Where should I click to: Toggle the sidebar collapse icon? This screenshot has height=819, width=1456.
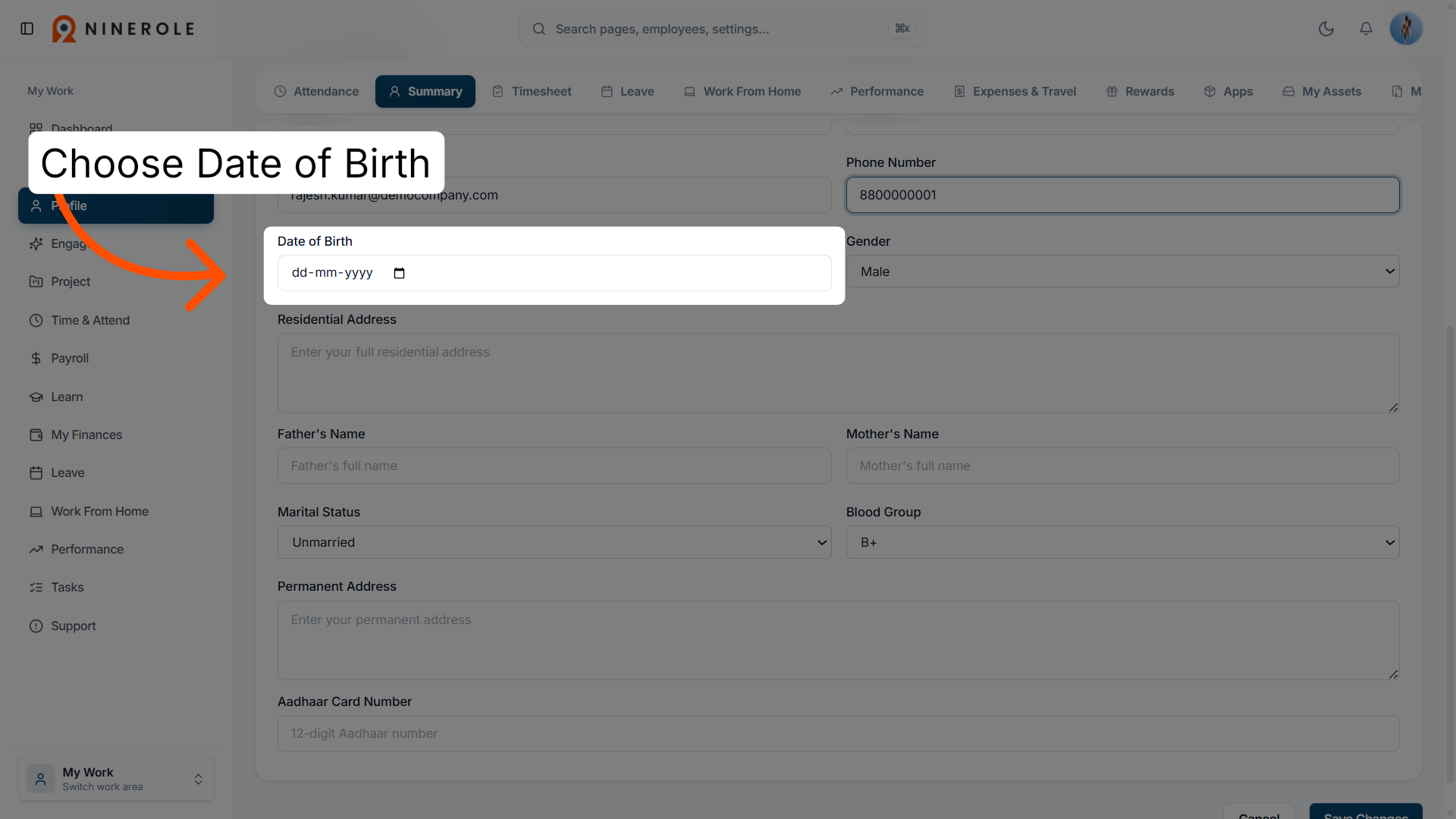tap(27, 29)
